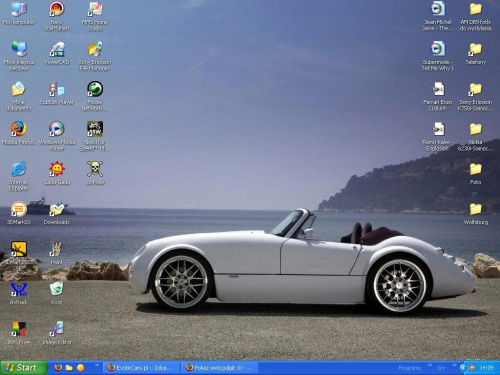The image size is (500, 375).
Task: Open Kosz recycle bin
Action: (57, 289)
